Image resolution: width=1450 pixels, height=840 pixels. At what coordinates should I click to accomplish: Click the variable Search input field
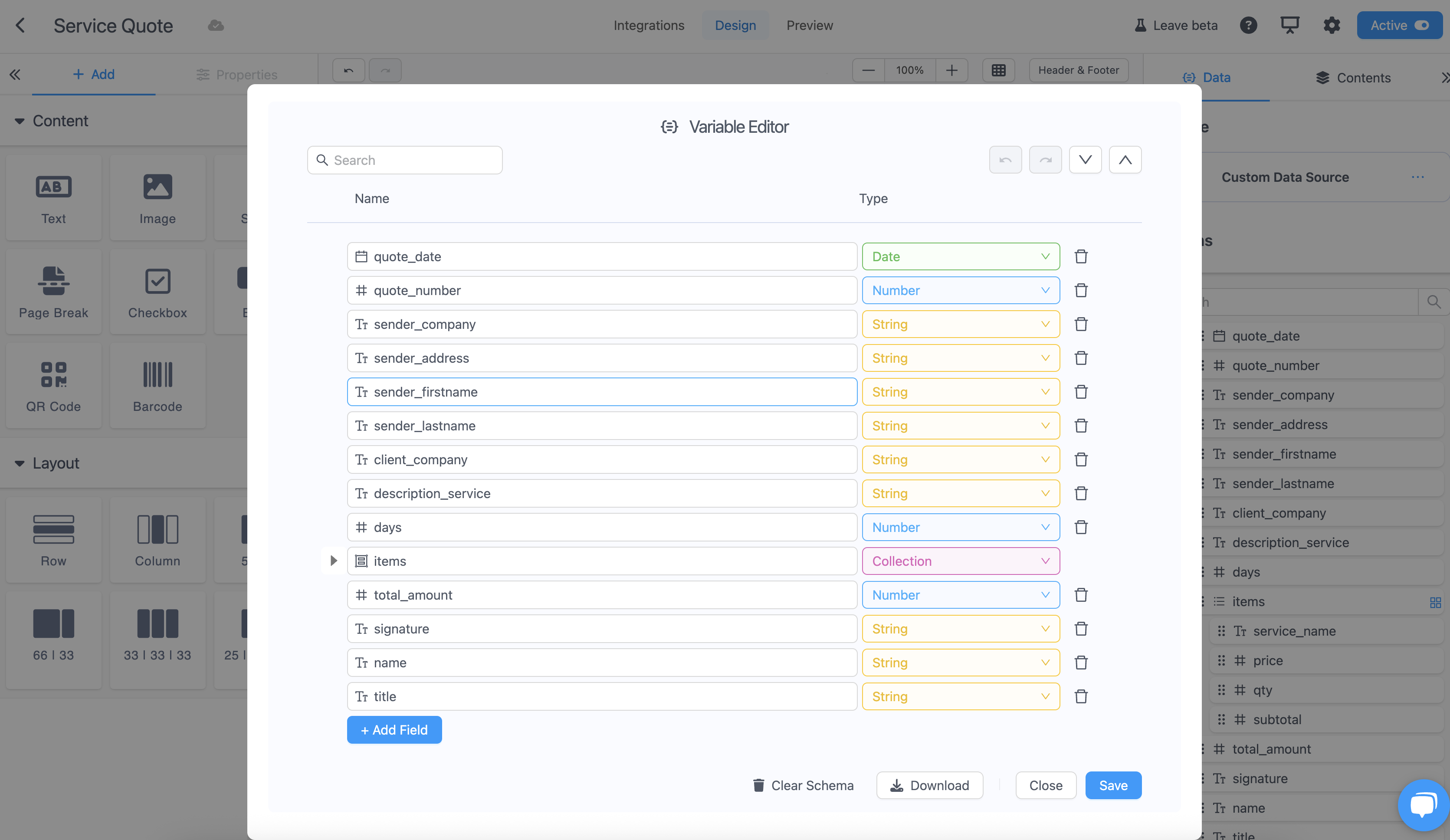(411, 161)
